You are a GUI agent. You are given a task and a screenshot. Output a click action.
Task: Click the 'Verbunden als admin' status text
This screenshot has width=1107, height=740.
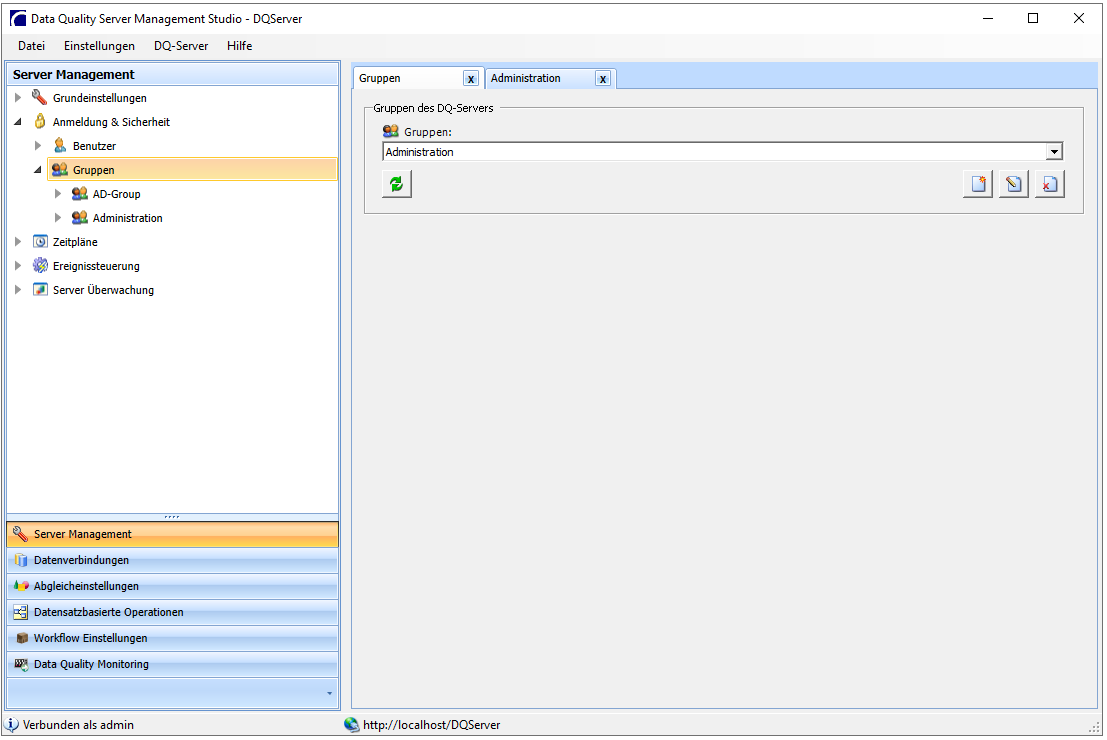click(78, 724)
